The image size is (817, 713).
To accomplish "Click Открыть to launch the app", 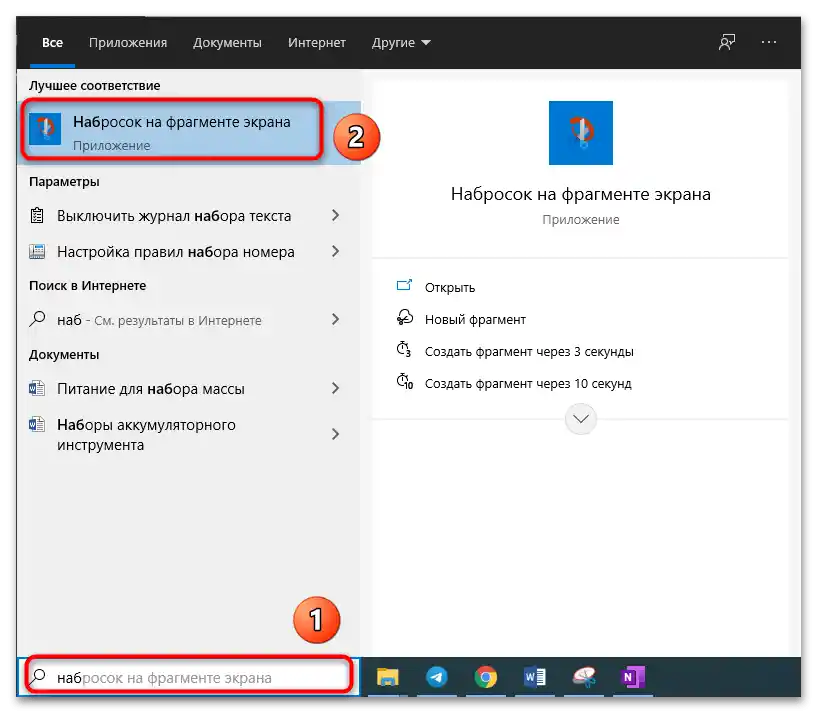I will (450, 288).
